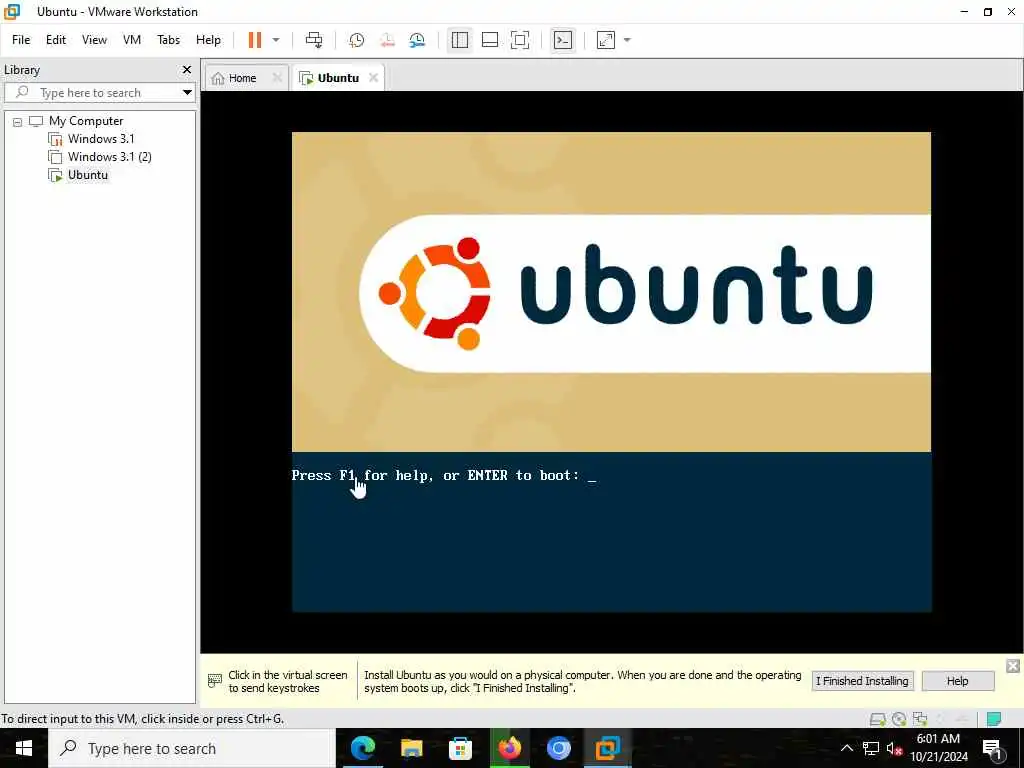Image resolution: width=1024 pixels, height=768 pixels.
Task: Toggle the Library sidebar view icon
Action: pos(460,40)
